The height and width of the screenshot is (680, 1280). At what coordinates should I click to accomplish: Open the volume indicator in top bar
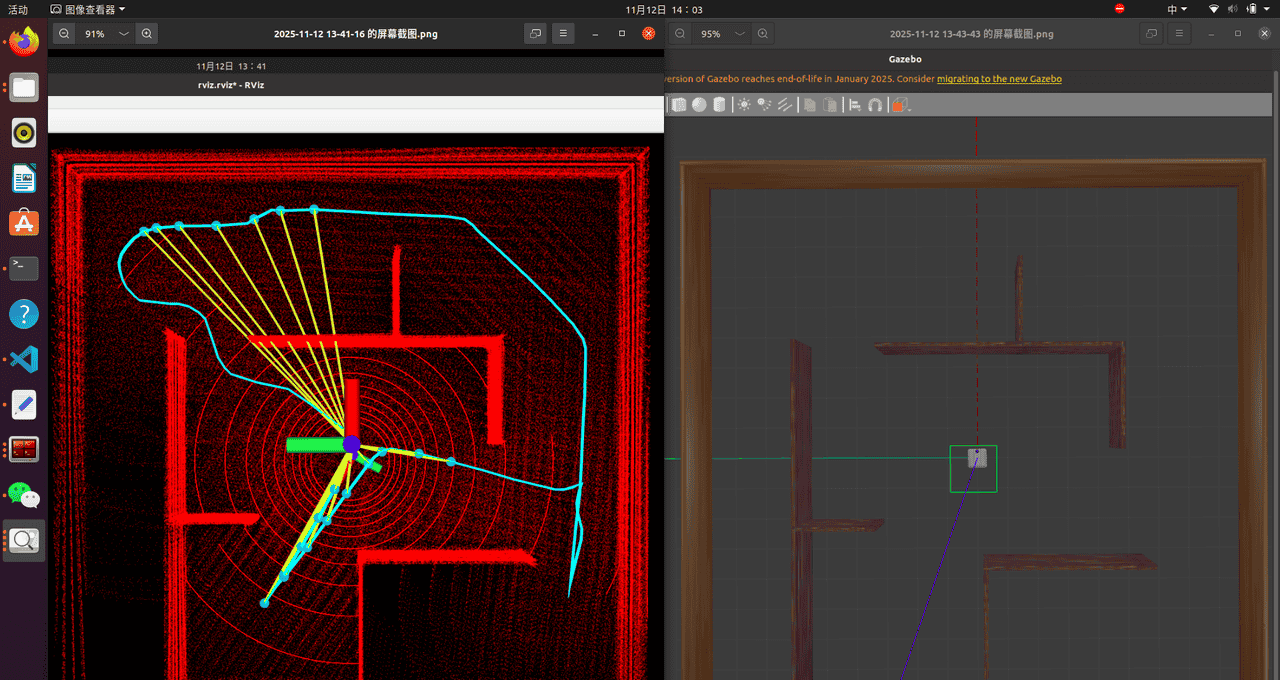tap(1232, 9)
